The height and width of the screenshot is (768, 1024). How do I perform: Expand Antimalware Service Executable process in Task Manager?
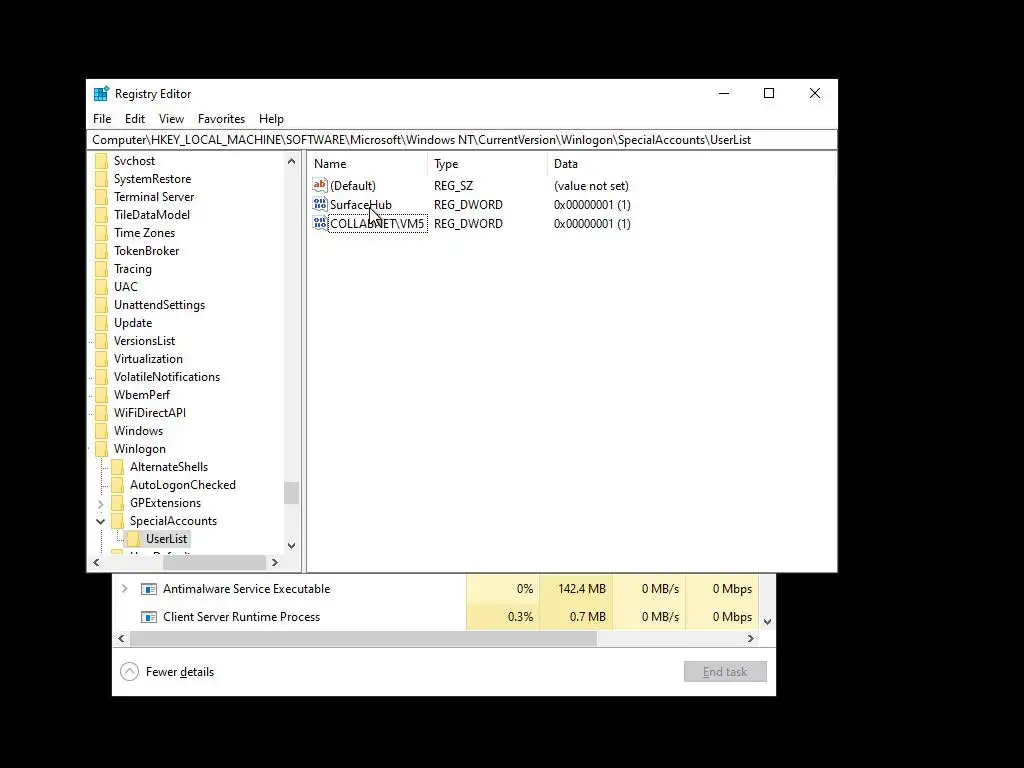click(125, 588)
